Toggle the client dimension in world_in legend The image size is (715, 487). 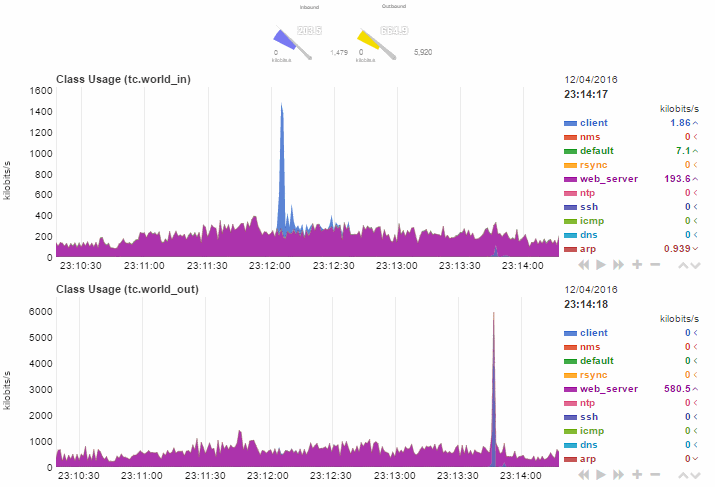593,122
